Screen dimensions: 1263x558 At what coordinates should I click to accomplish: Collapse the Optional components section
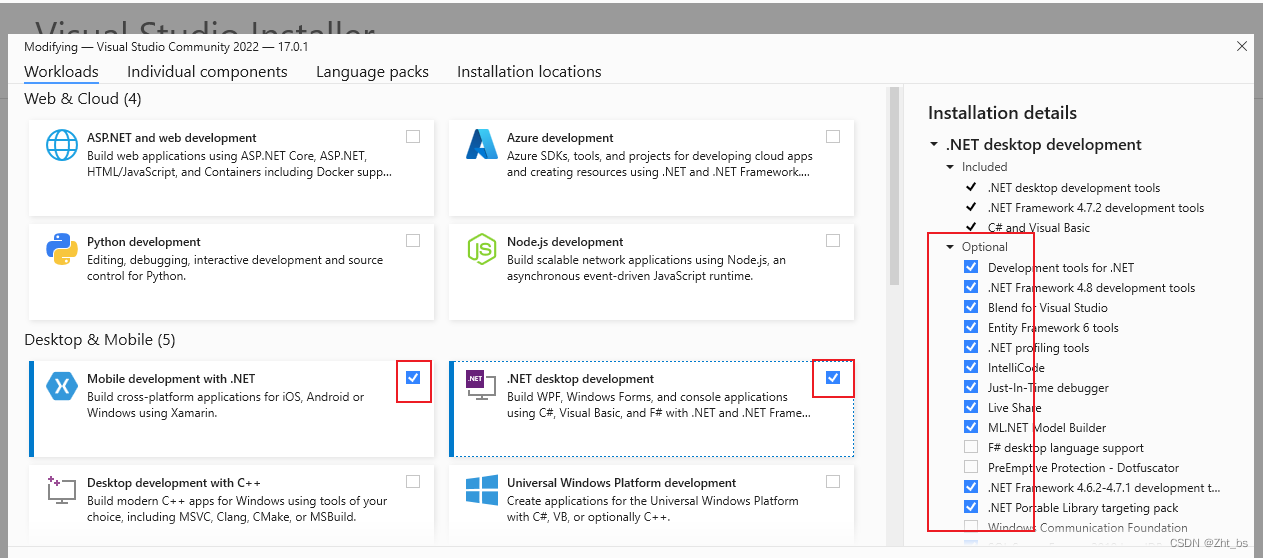(x=951, y=247)
